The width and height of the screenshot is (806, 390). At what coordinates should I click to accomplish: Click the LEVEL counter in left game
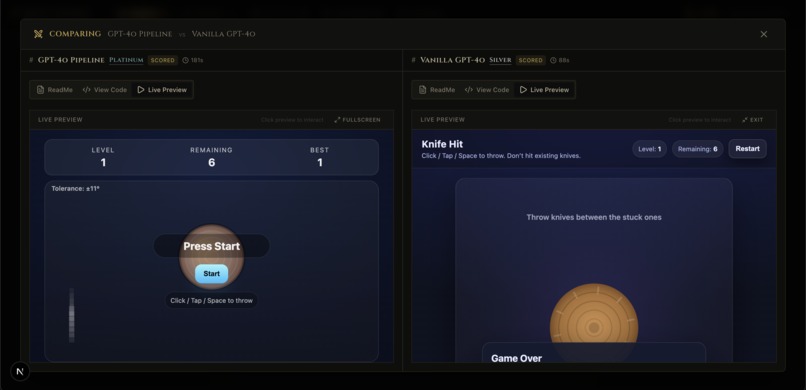[103, 157]
